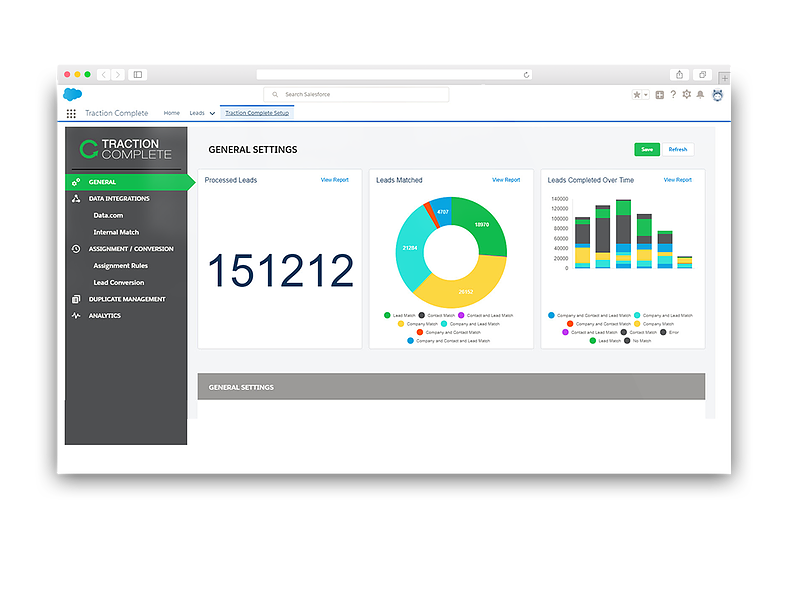This screenshot has height=603, width=792.
Task: Click the browser back arrow
Action: (104, 75)
